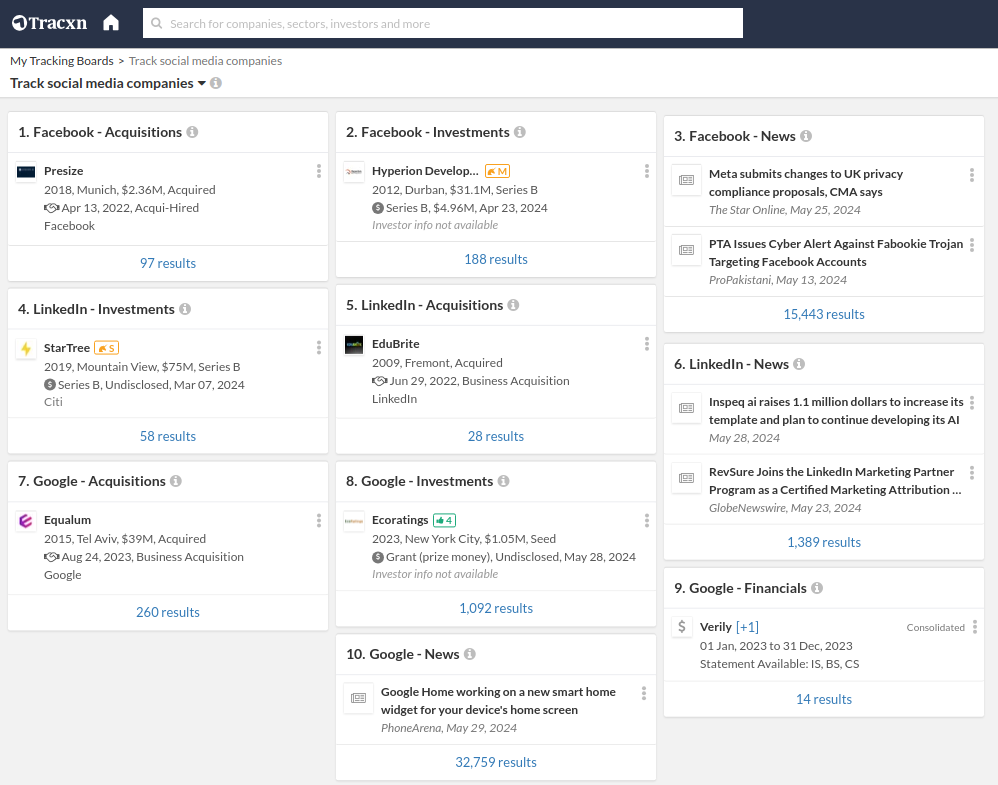998x785 pixels.
Task: Go to My Tracking Boards breadcrumb
Action: point(62,61)
